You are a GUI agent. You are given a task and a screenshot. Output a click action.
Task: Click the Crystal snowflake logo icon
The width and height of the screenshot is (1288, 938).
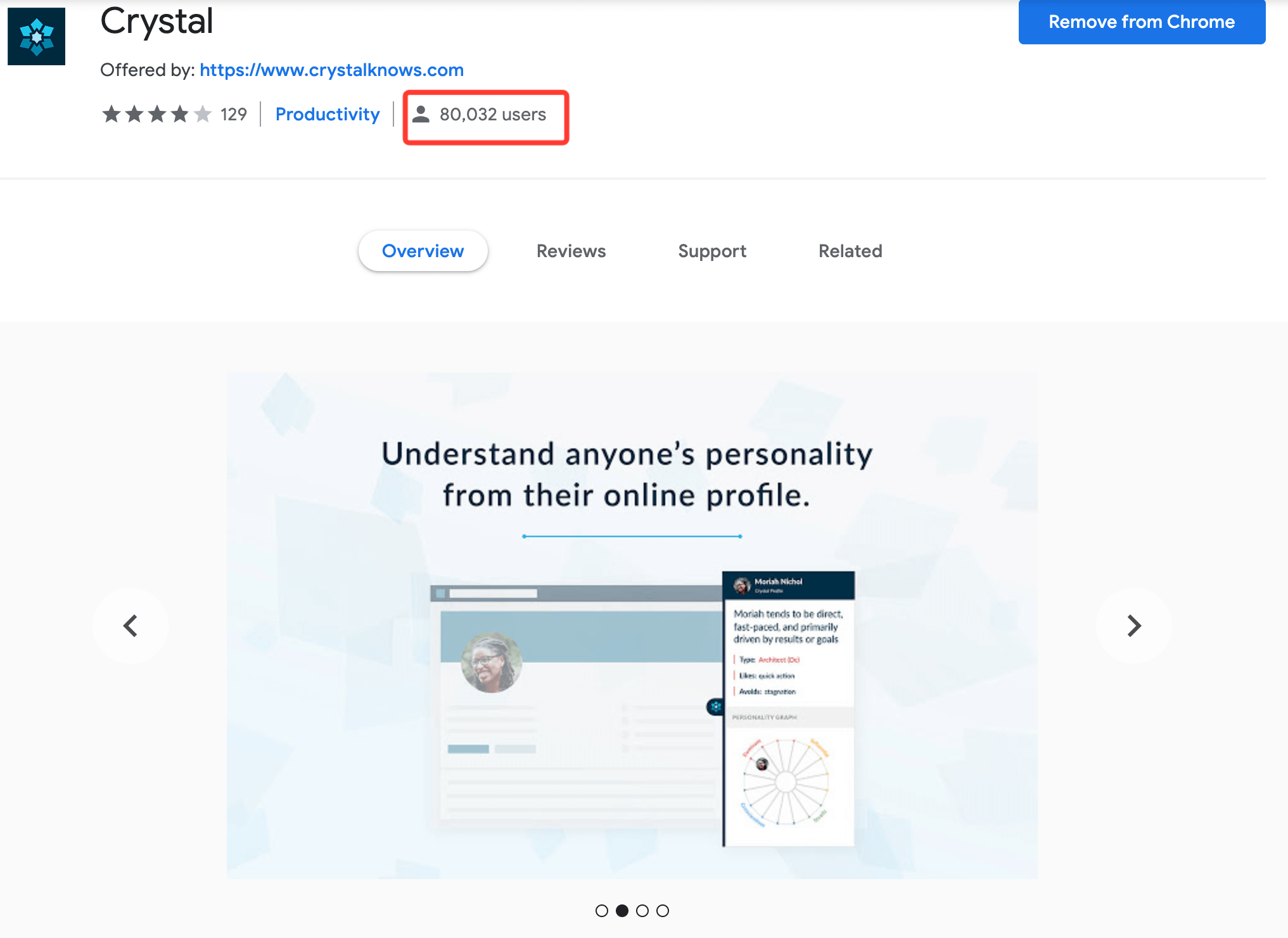(x=36, y=35)
